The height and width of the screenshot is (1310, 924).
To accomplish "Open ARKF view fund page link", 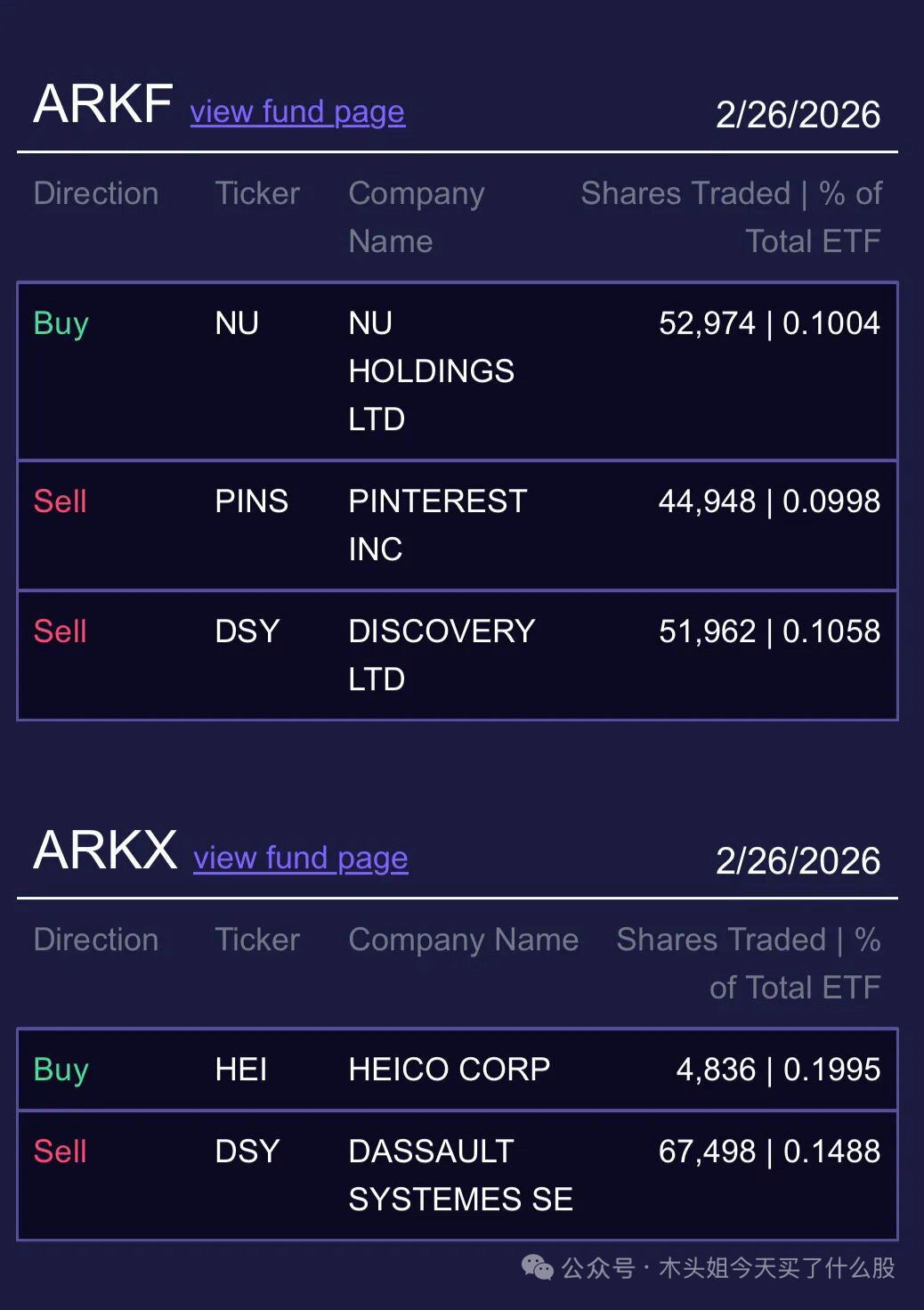I will coord(297,112).
